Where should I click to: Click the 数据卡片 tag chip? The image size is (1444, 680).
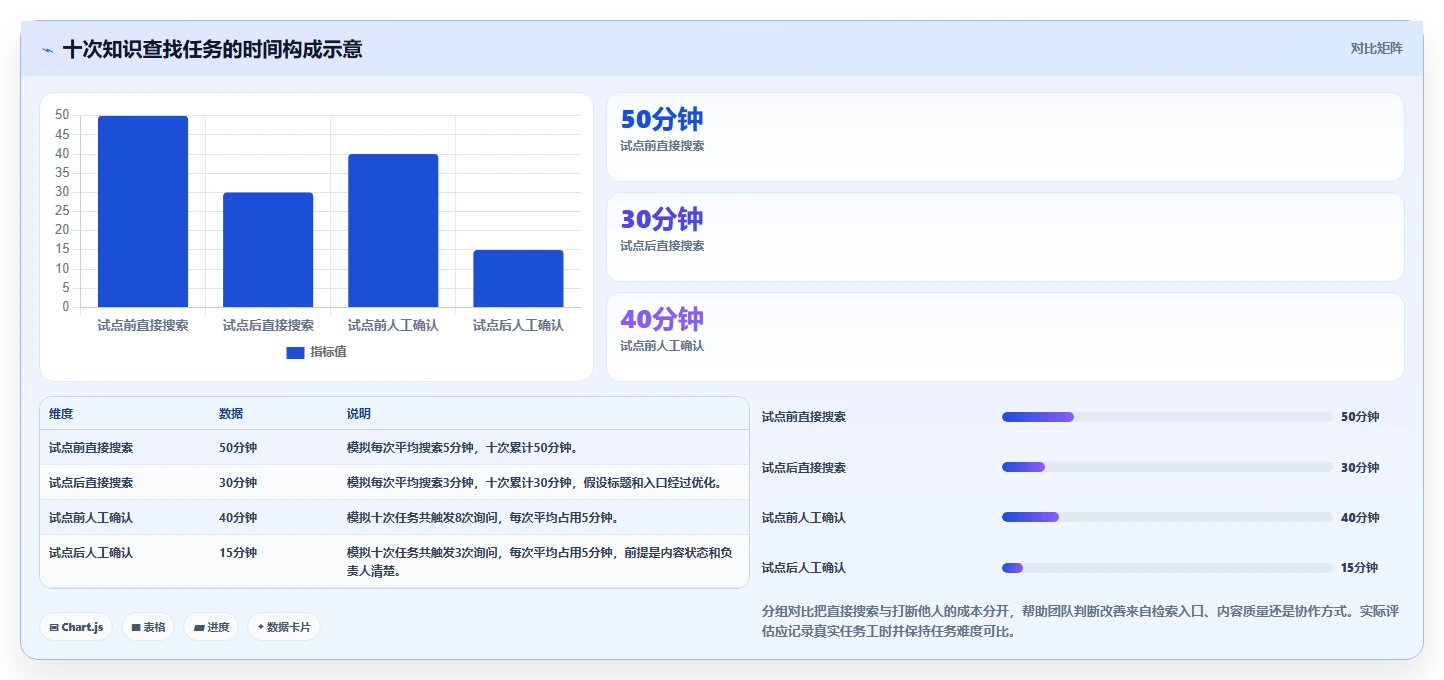284,627
